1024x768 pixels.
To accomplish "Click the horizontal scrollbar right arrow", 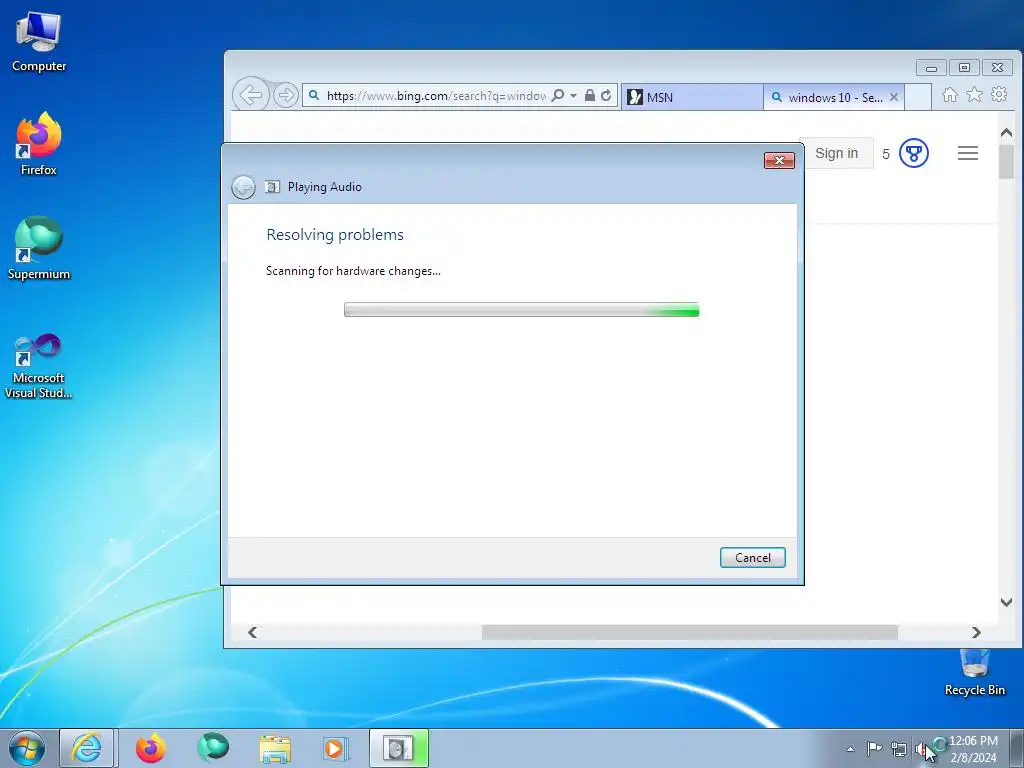I will [976, 632].
